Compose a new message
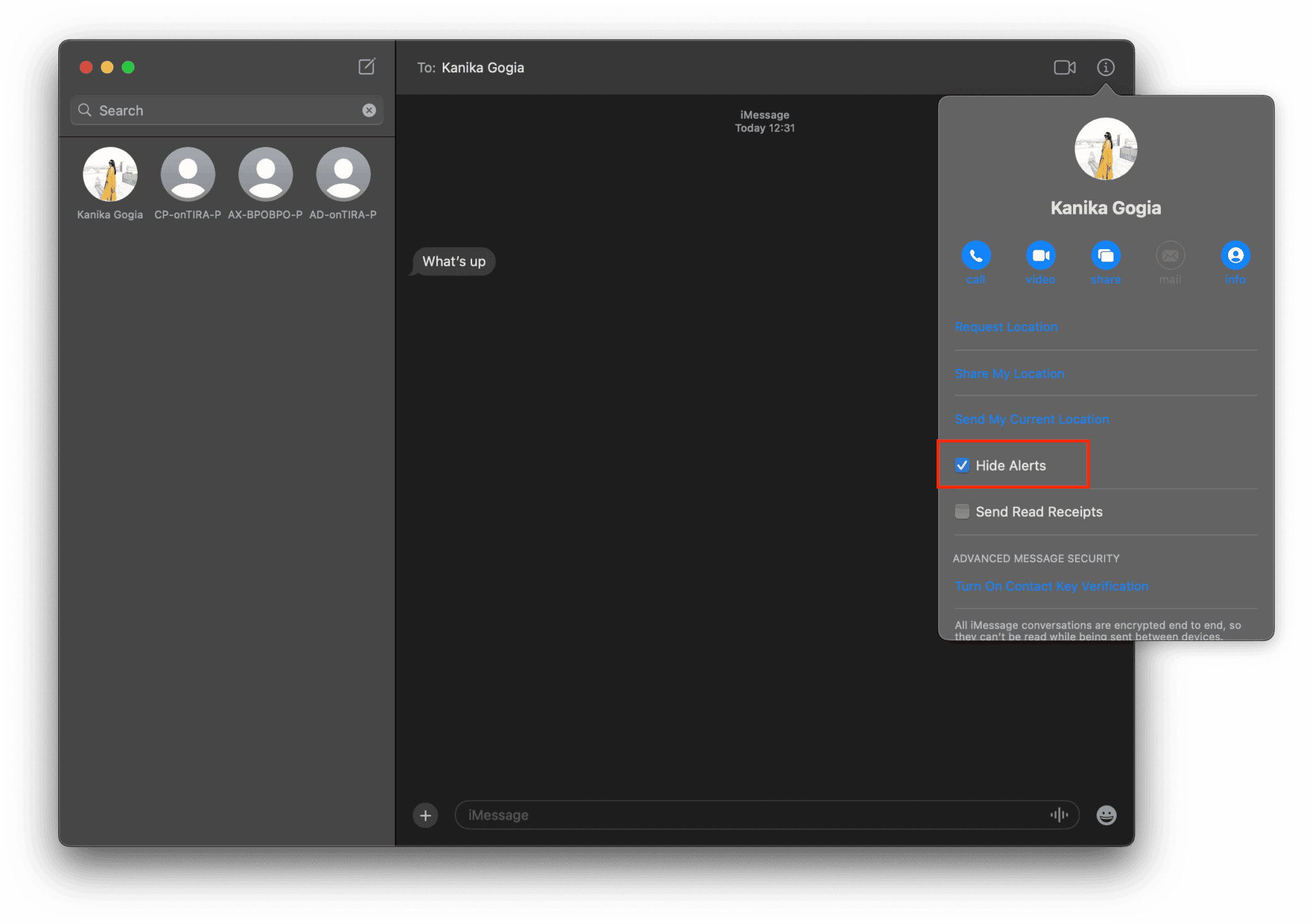 [367, 67]
